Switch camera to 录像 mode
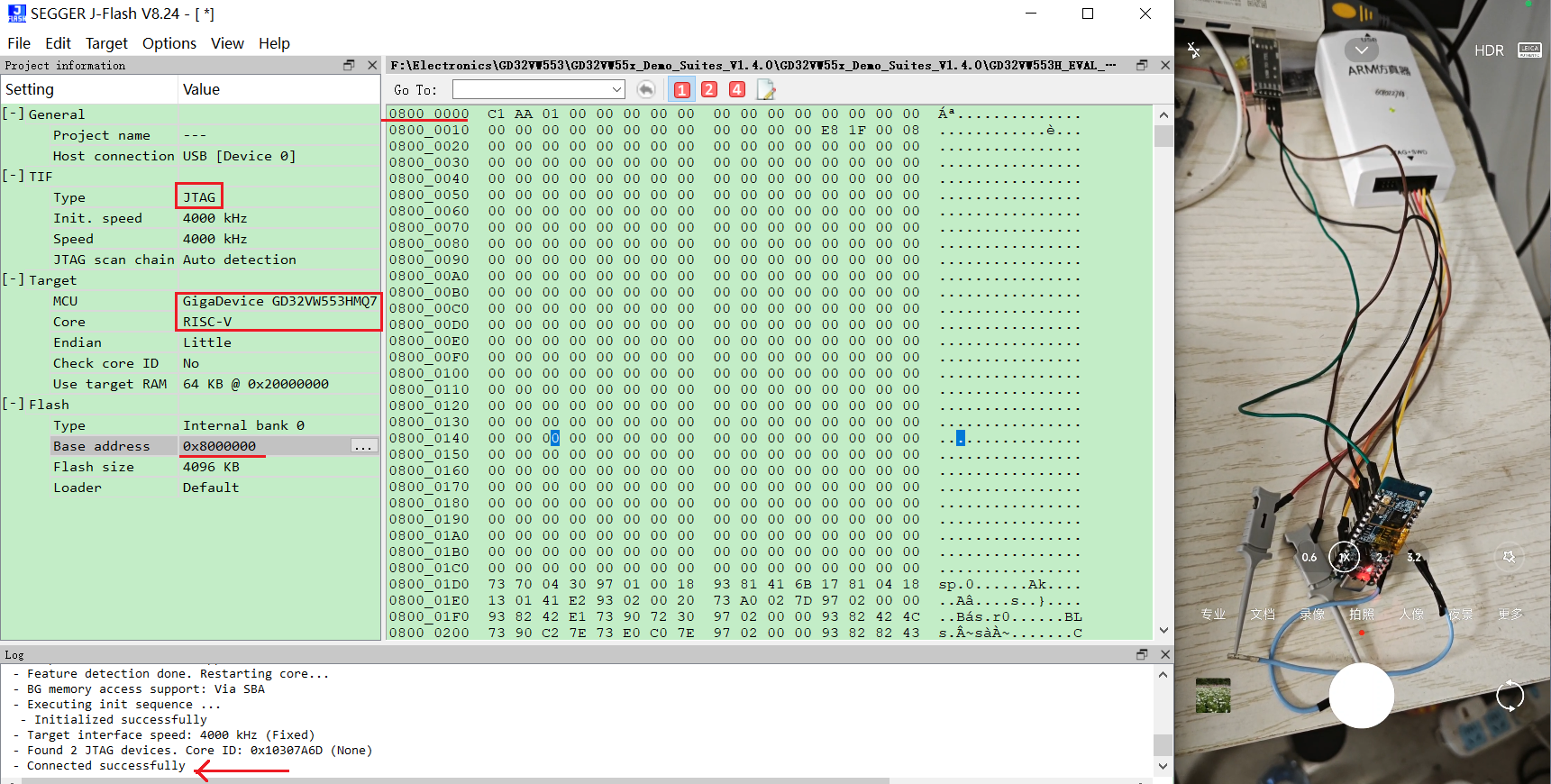Image resolution: width=1551 pixels, height=784 pixels. coord(1312,614)
